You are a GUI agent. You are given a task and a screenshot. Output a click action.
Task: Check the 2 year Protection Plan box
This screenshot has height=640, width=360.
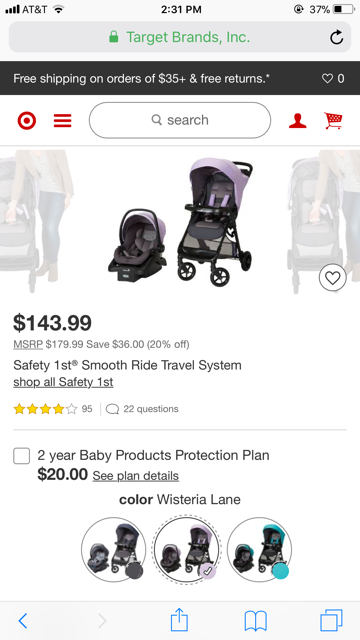click(22, 456)
